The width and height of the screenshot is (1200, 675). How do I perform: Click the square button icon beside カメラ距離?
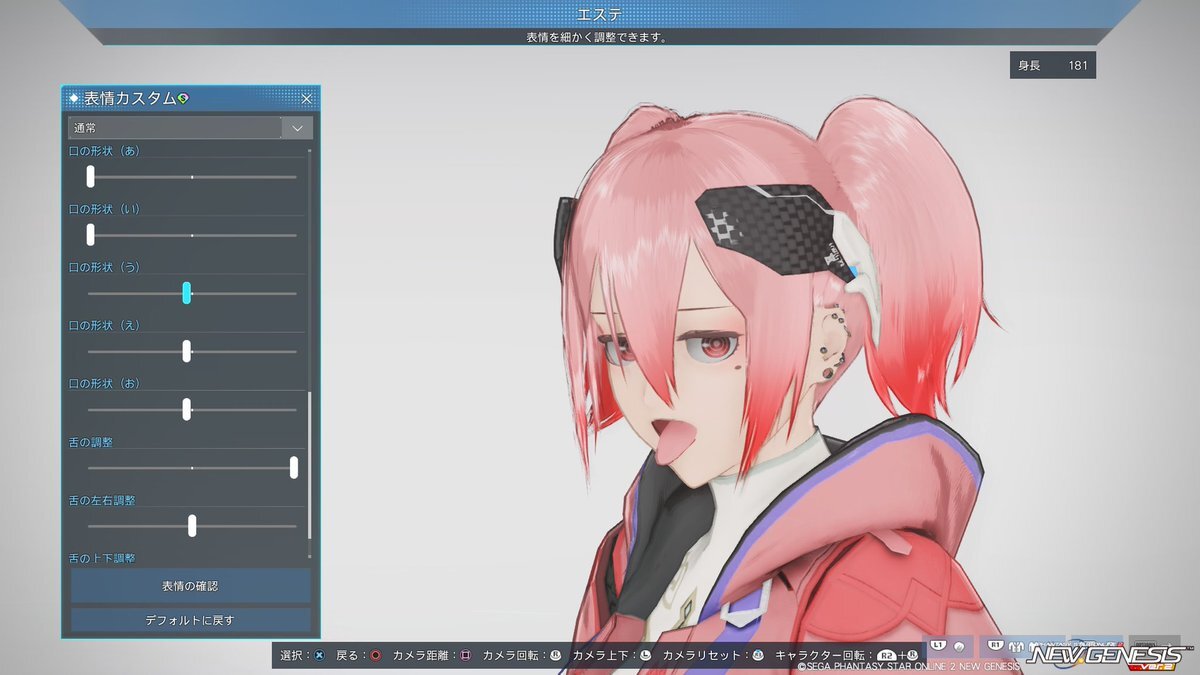point(466,656)
